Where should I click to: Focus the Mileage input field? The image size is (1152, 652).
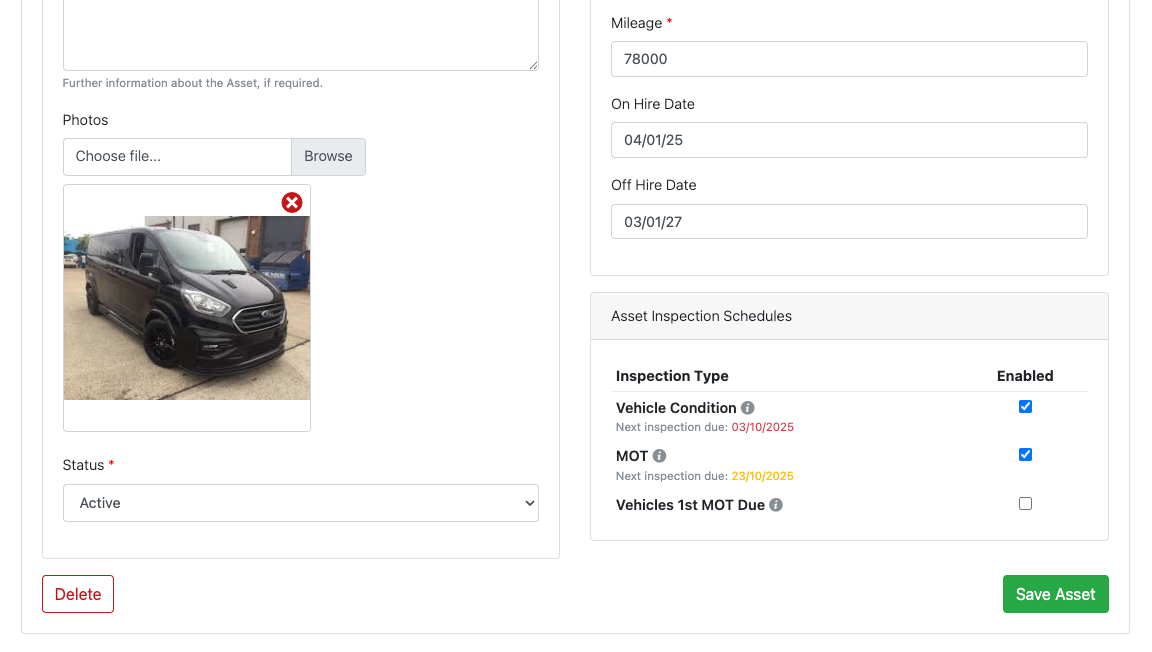coord(849,59)
